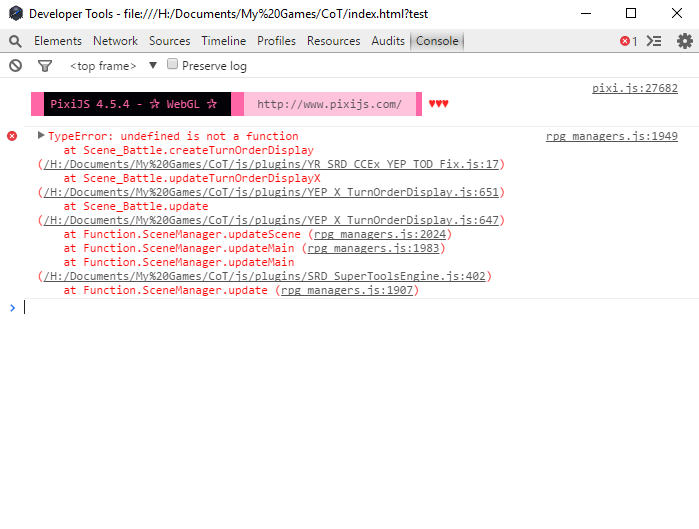Open the YEP_X_TurnOrderDisplay.js:651 link
Screen dimensions: 699x529
coord(271,193)
